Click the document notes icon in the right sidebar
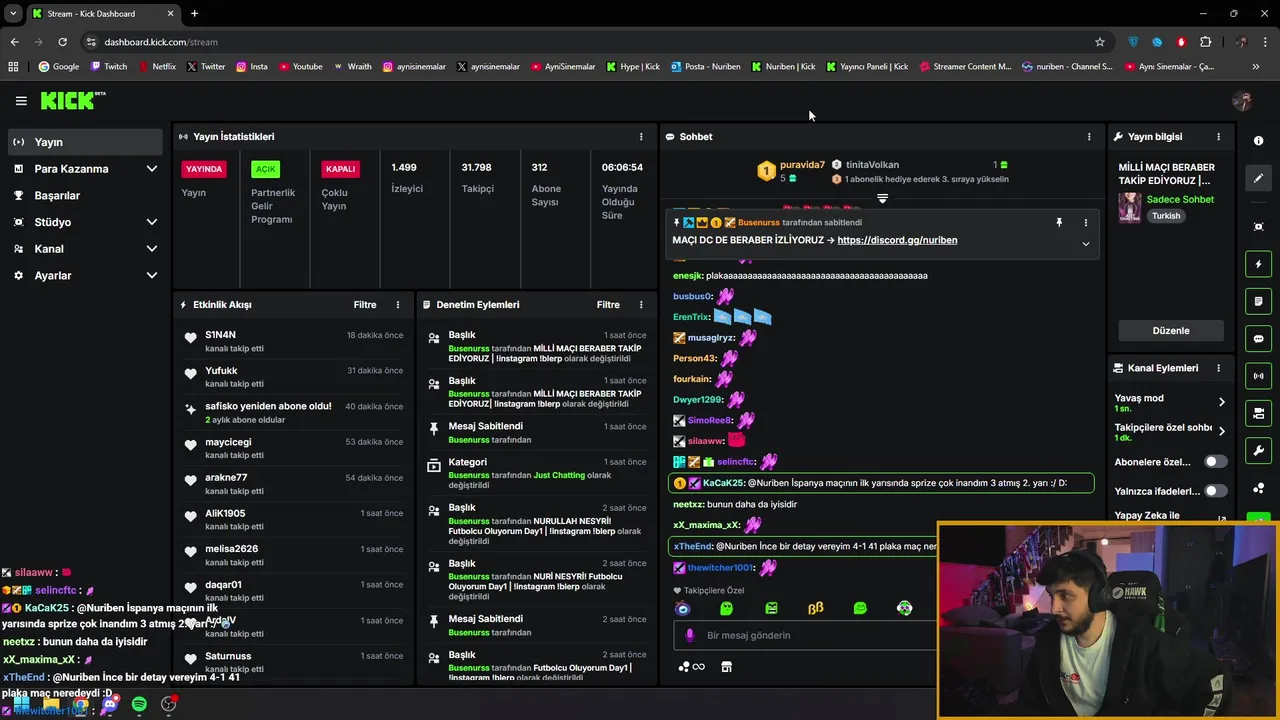The height and width of the screenshot is (720, 1280). 1258,301
